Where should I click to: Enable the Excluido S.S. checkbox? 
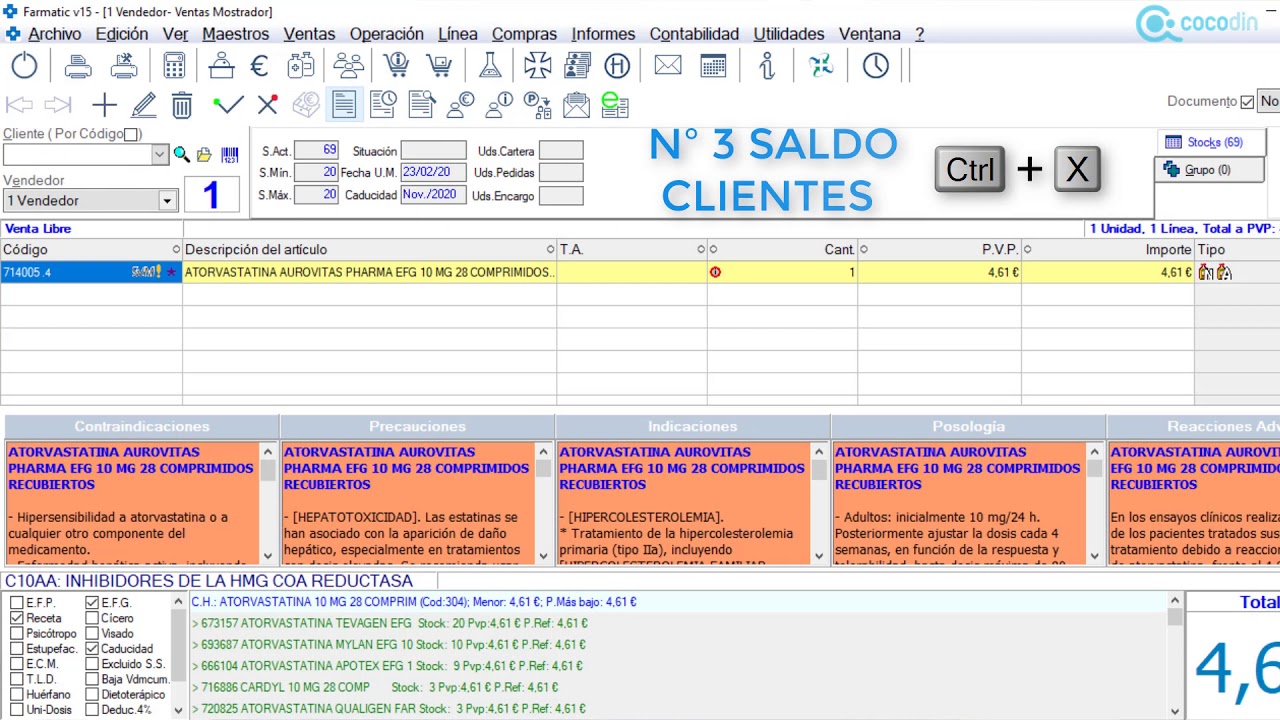point(92,664)
